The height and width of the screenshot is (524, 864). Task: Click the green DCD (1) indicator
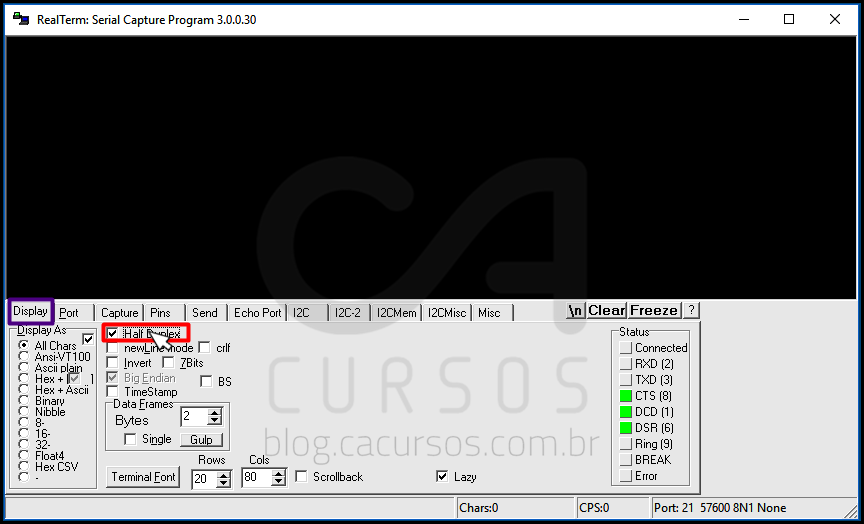click(625, 412)
